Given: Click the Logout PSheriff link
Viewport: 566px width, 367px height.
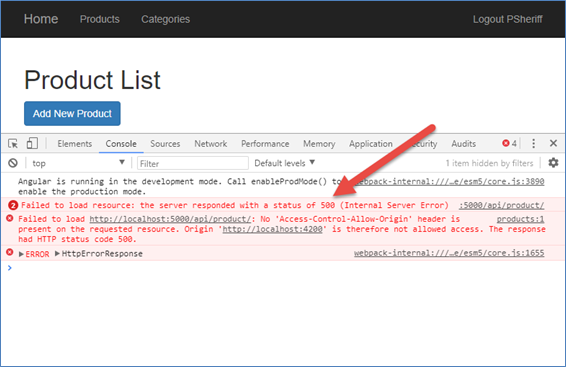Looking at the screenshot, I should 508,19.
